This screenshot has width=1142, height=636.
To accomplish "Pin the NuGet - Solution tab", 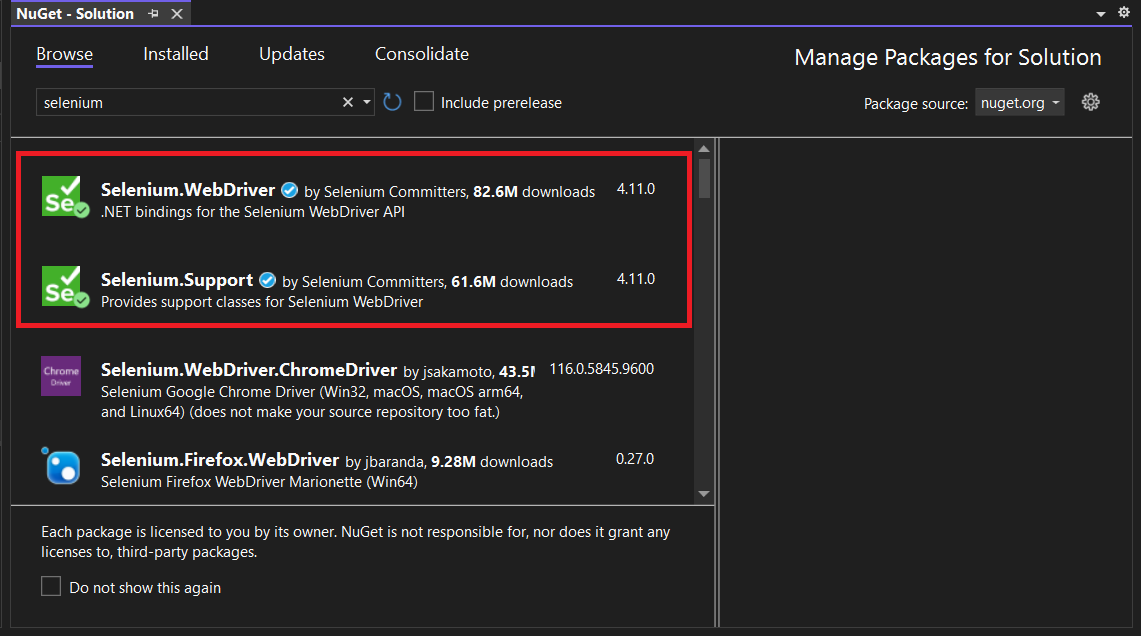I will (x=153, y=14).
